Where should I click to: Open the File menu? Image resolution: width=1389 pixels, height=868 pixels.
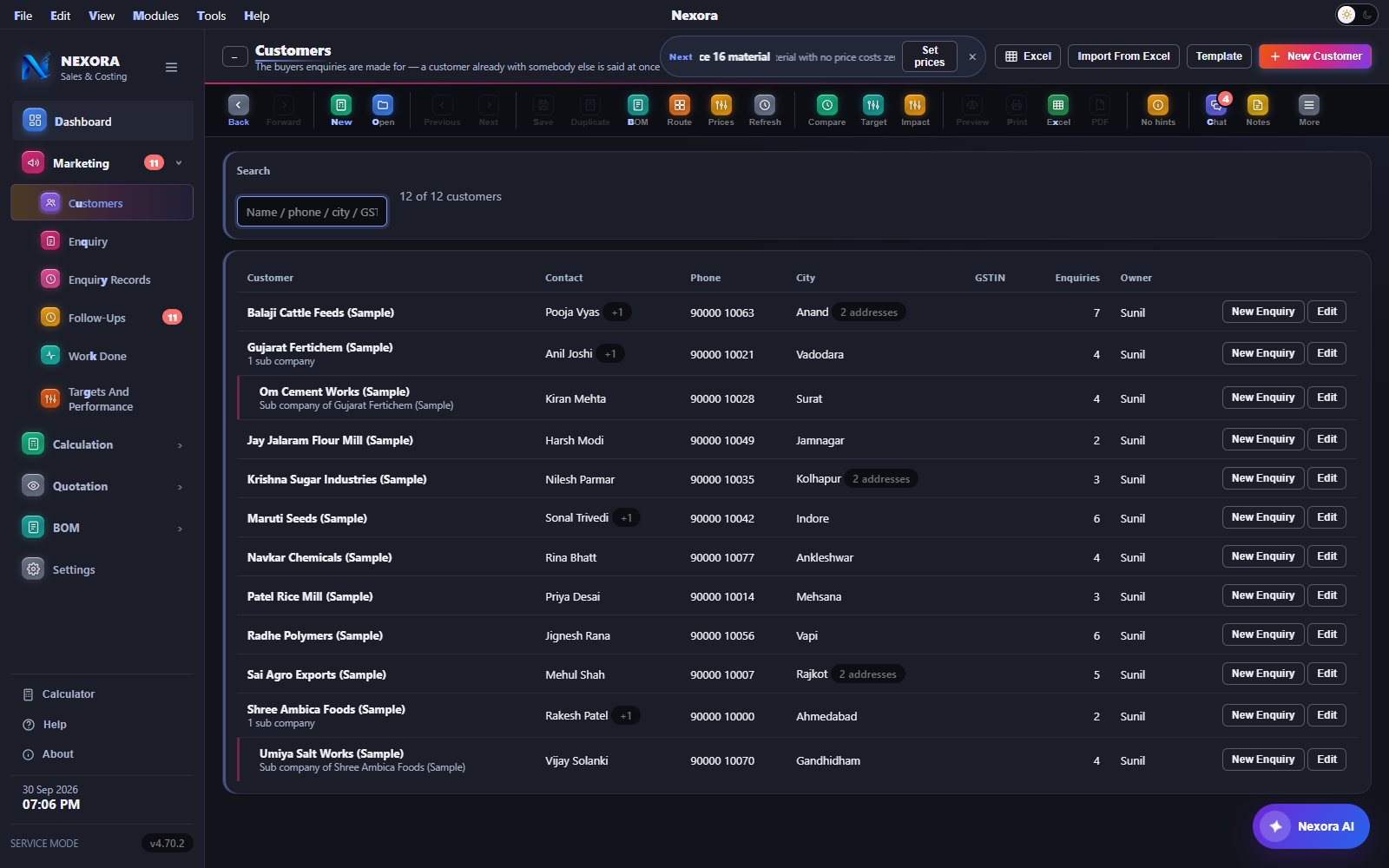(23, 16)
